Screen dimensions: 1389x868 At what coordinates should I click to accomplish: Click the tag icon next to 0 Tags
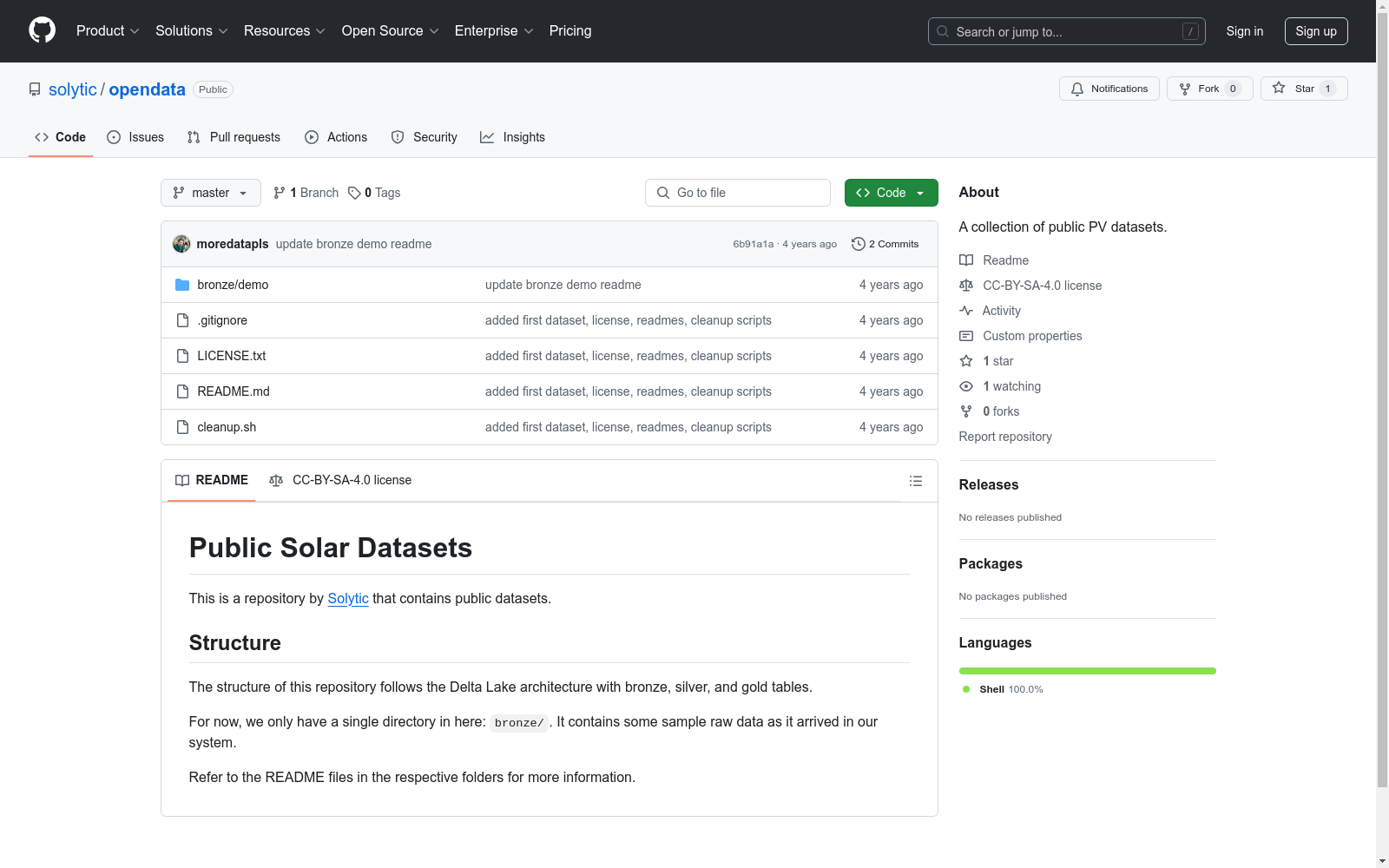tap(354, 193)
